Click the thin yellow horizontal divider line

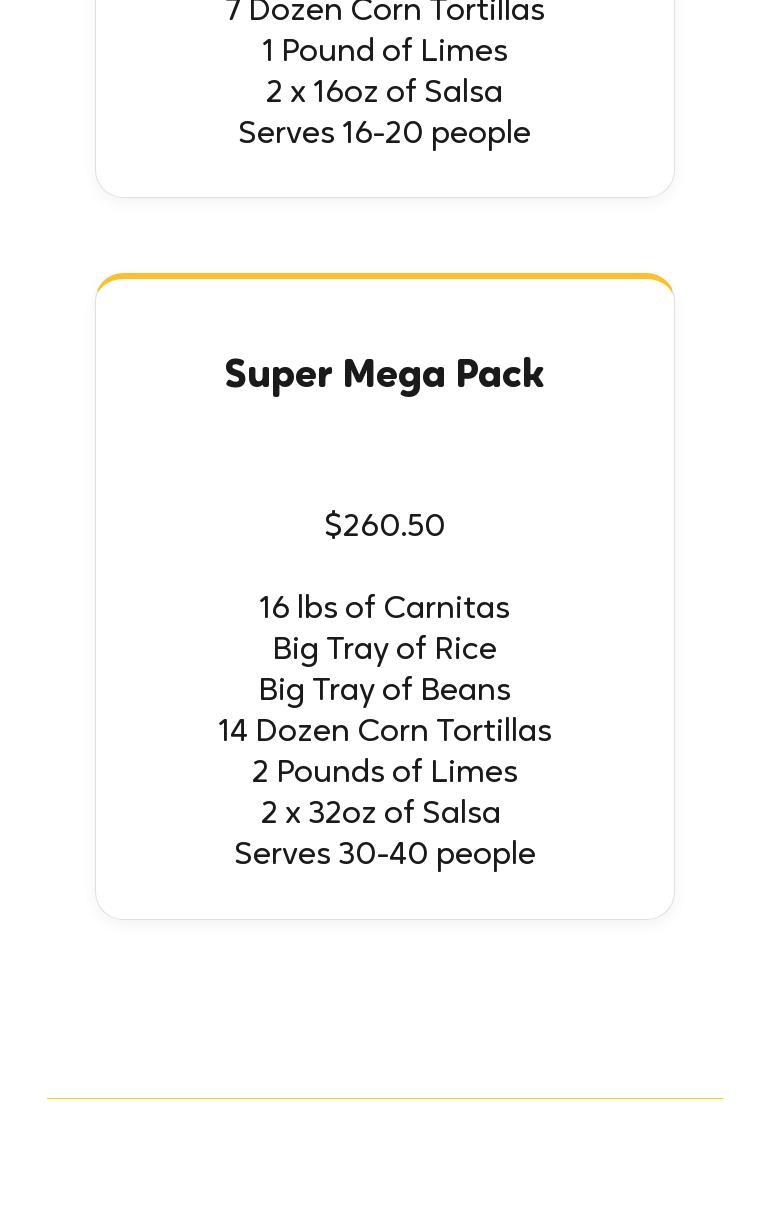[384, 1098]
